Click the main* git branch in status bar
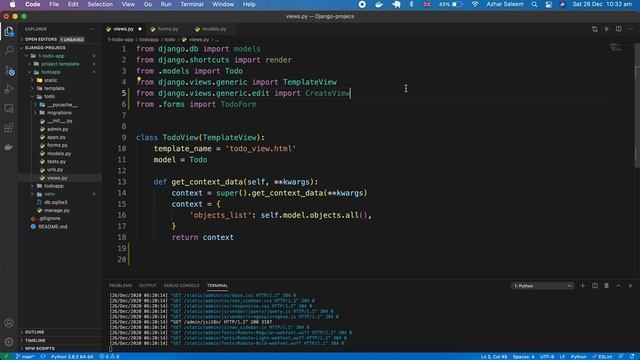 [25, 356]
